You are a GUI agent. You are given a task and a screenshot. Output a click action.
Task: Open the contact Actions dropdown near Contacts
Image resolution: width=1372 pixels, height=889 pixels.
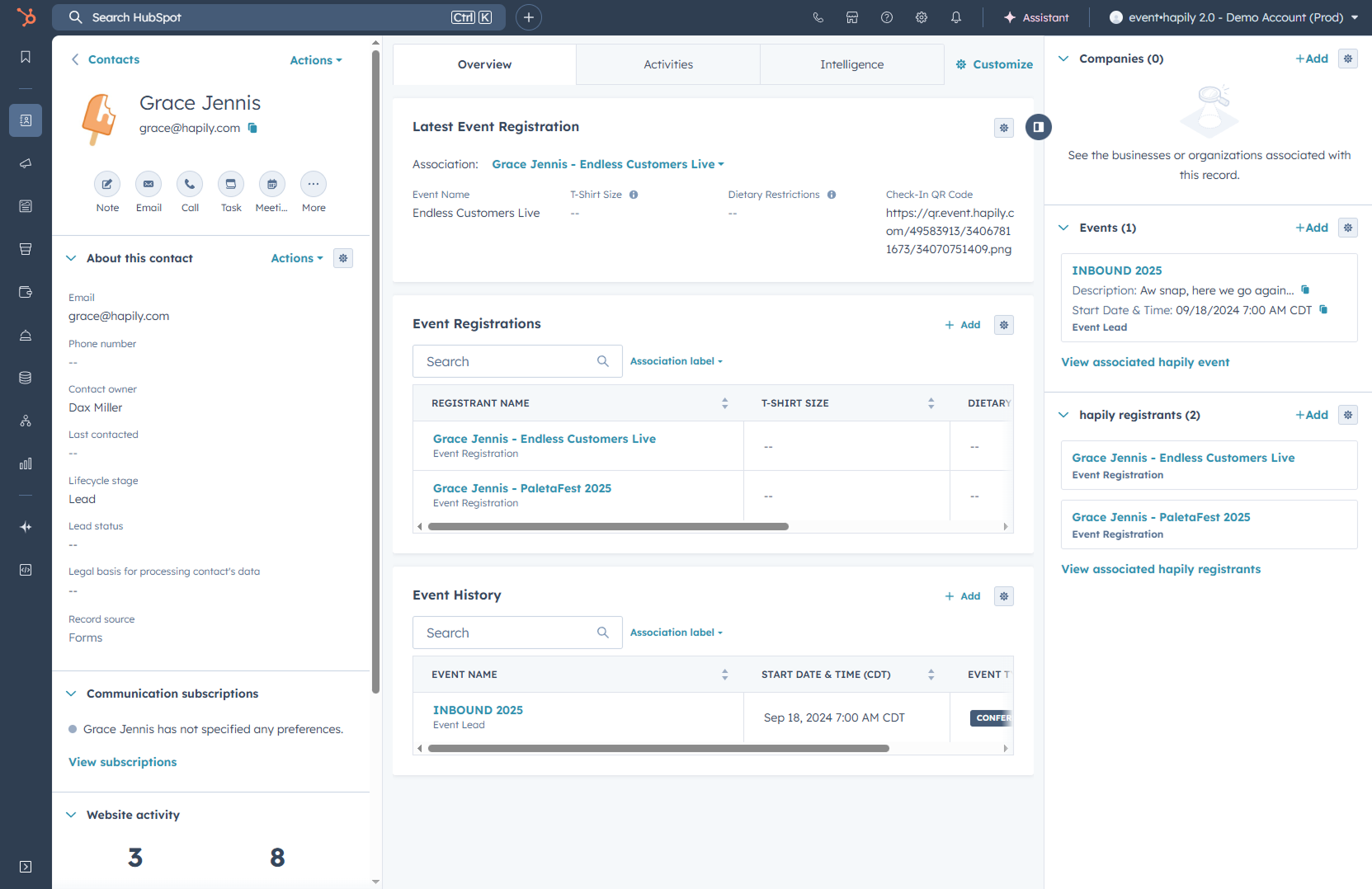316,60
